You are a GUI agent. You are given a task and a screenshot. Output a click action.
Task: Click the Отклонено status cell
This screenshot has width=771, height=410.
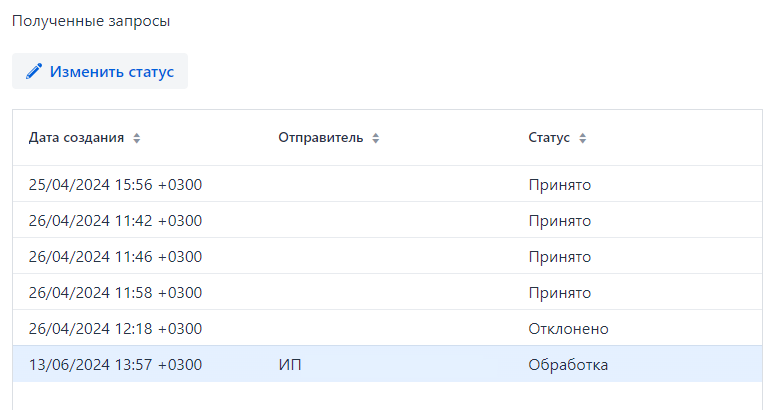point(568,329)
